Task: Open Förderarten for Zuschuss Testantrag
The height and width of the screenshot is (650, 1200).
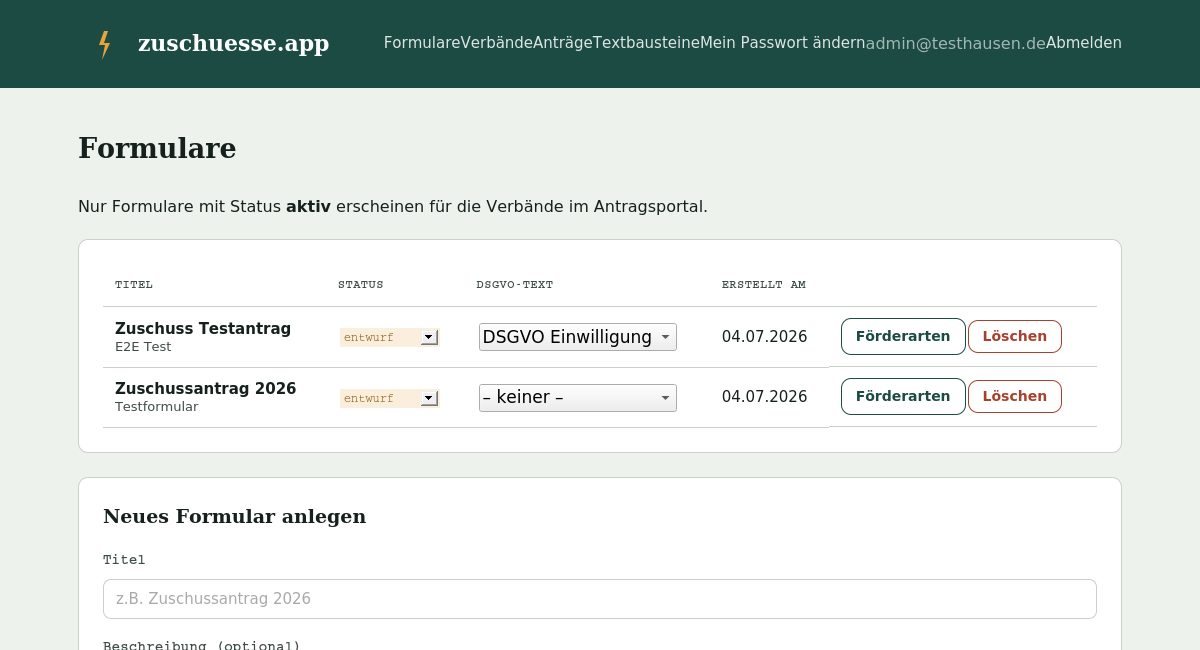Action: (x=903, y=336)
